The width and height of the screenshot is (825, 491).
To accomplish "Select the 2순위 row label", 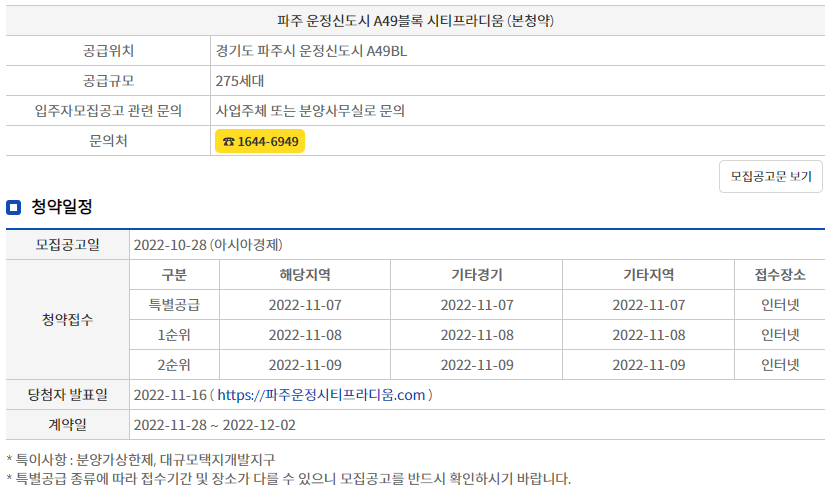I will coord(174,365).
